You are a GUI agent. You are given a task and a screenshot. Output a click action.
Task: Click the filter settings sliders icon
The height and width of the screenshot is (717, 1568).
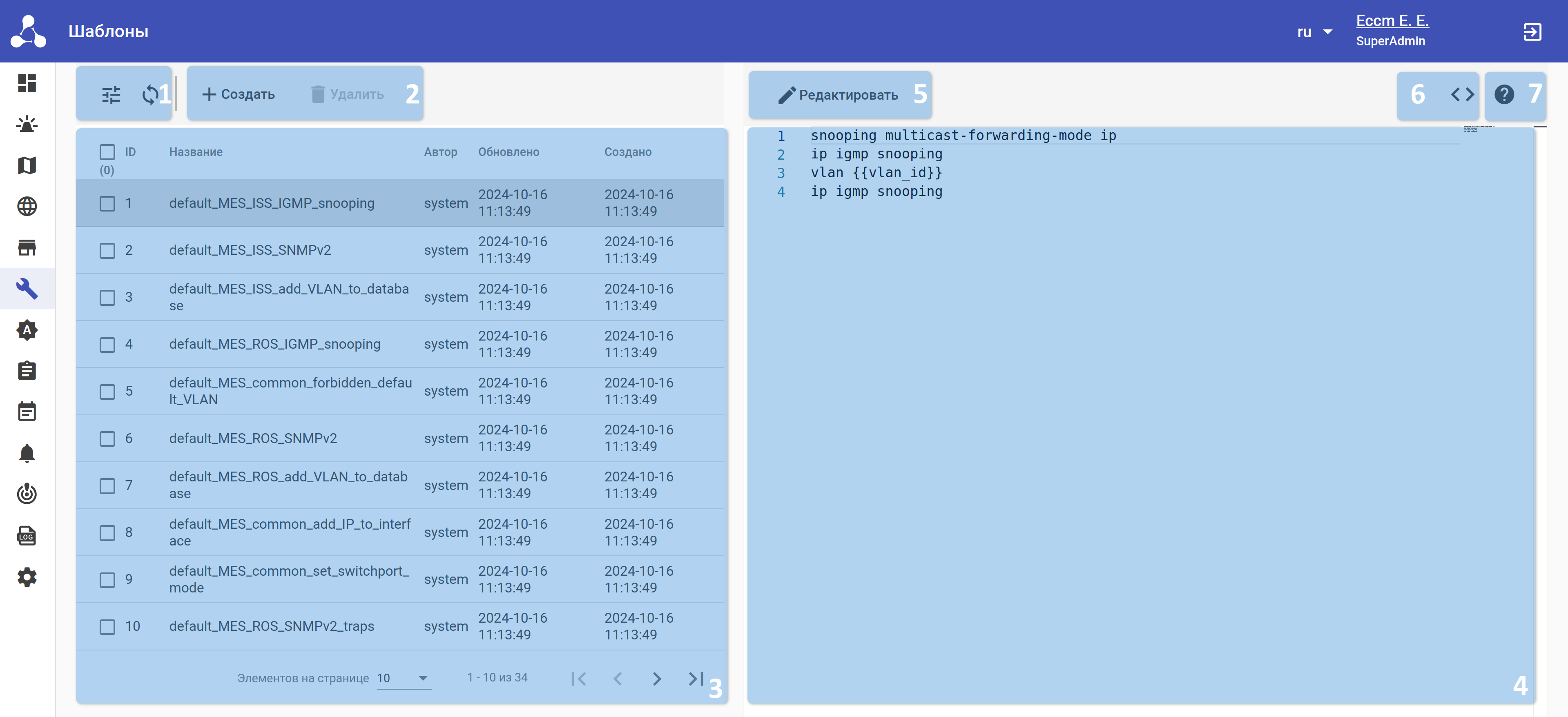pyautogui.click(x=111, y=94)
